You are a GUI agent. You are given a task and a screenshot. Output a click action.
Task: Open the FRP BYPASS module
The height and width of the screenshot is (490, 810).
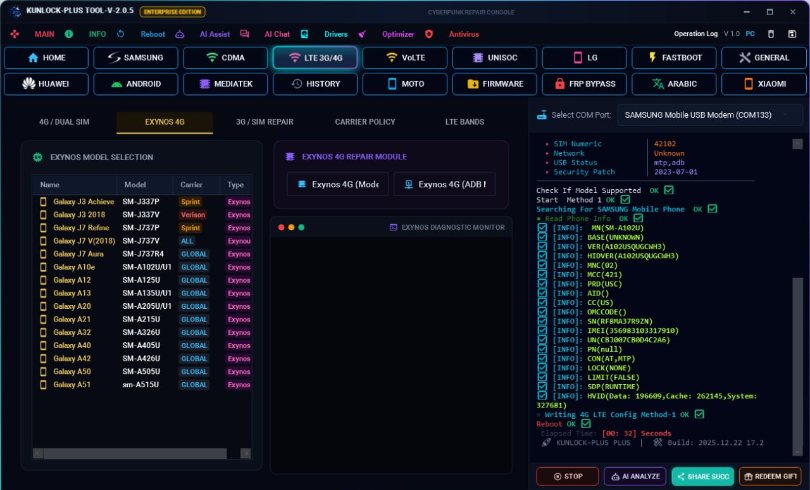(584, 84)
